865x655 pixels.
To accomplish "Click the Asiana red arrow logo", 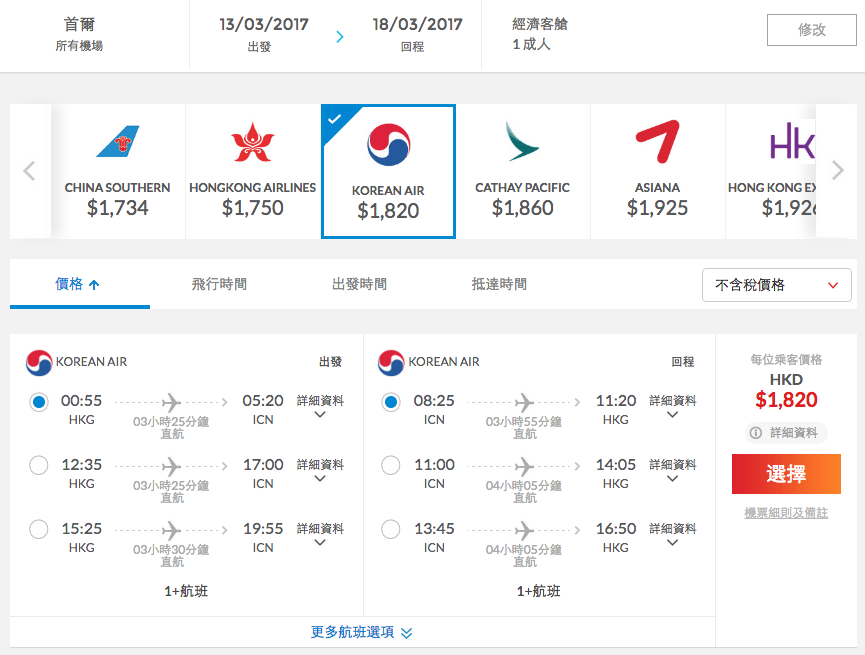I will point(657,141).
